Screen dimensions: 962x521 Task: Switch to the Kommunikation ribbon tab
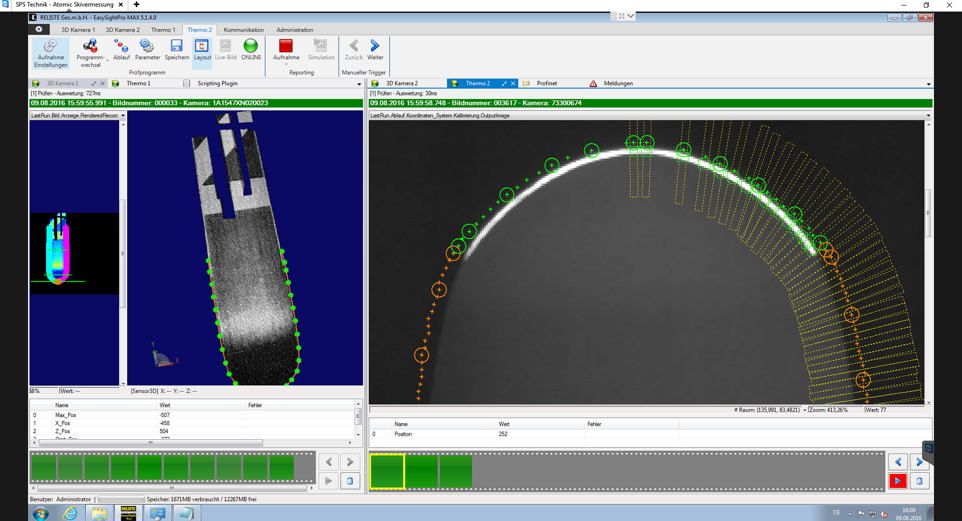click(243, 30)
